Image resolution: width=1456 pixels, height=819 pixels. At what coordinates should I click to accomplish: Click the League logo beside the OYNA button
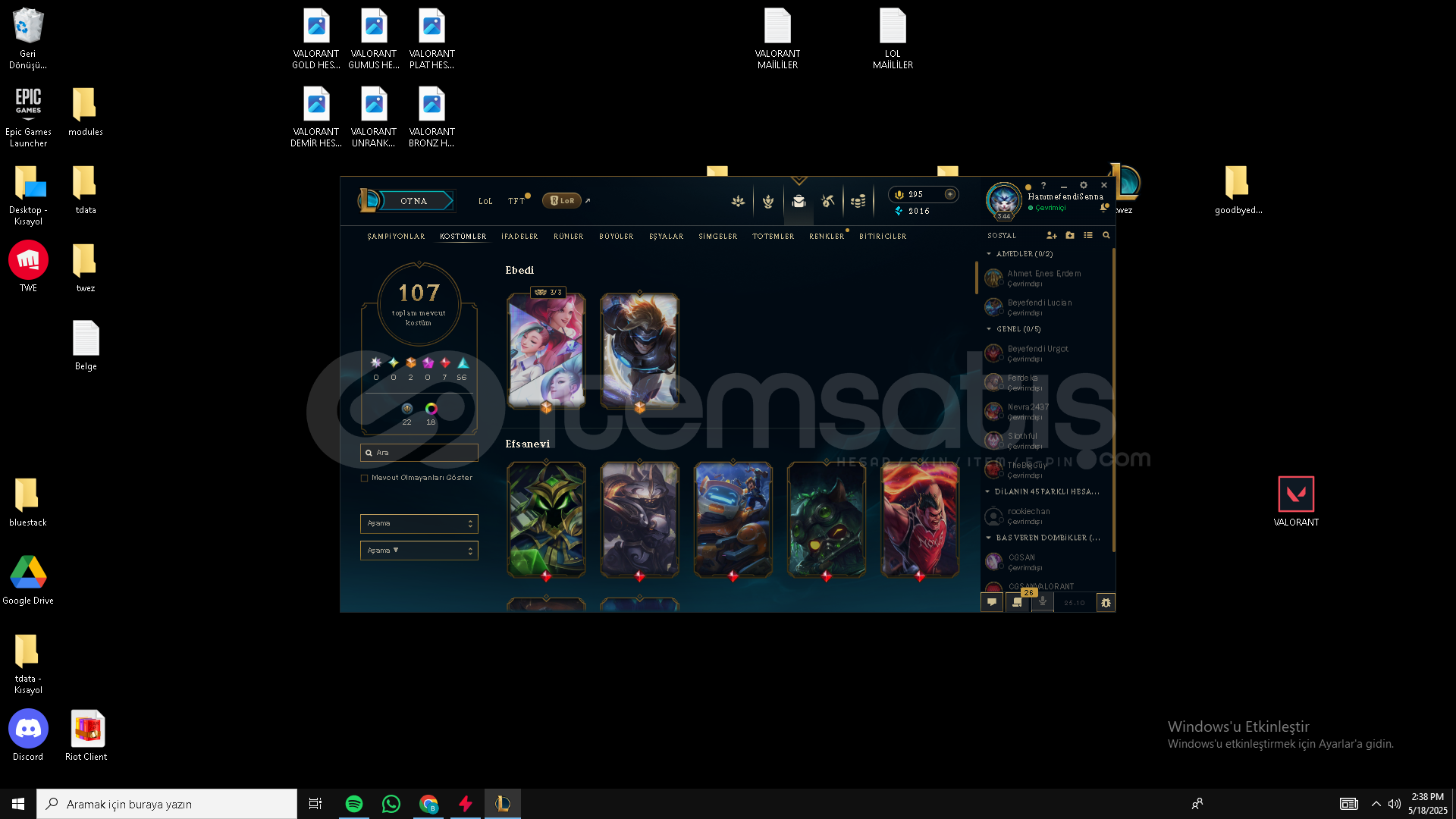pyautogui.click(x=369, y=200)
